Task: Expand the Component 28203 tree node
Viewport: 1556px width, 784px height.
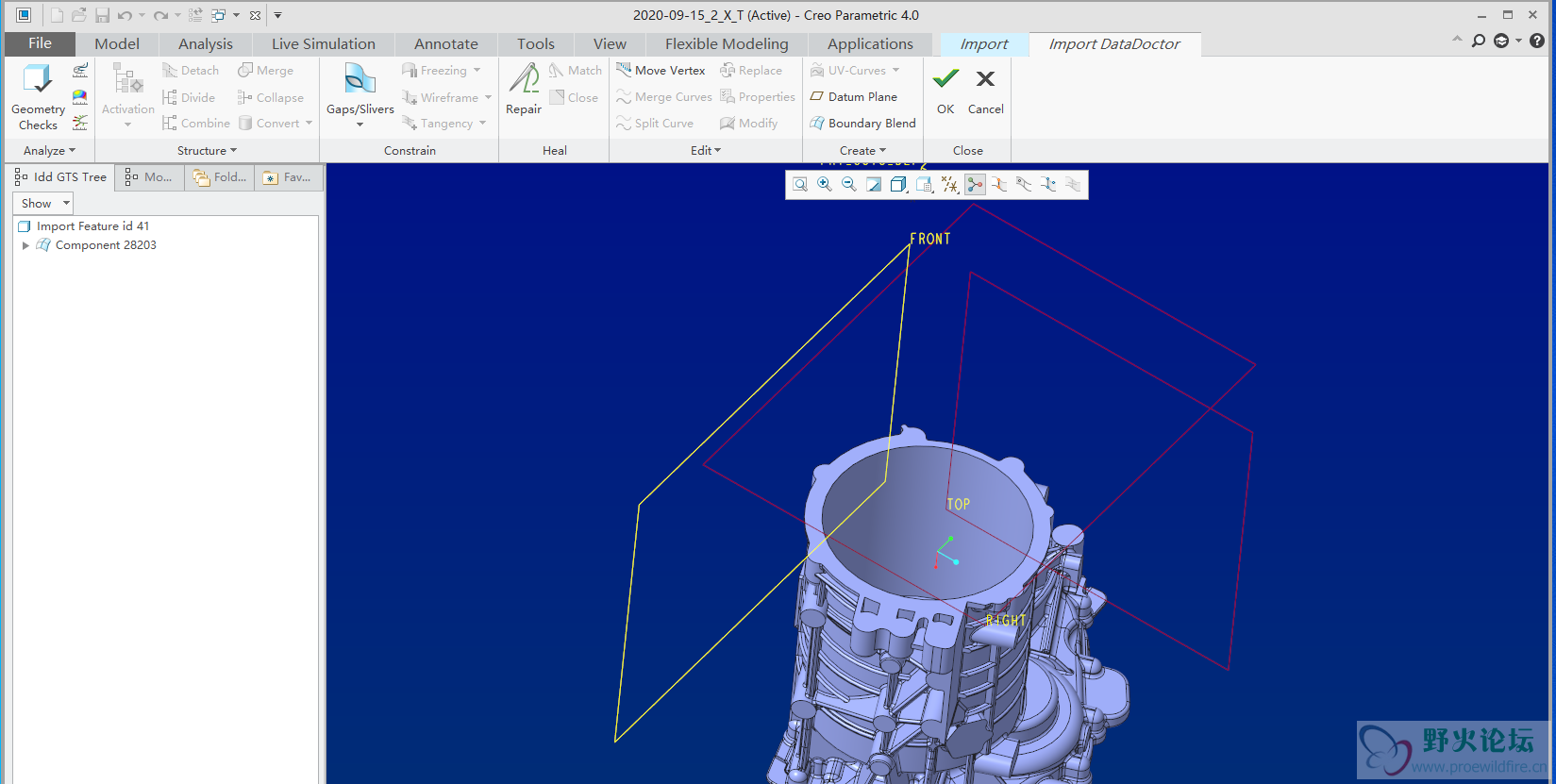Action: [25, 245]
